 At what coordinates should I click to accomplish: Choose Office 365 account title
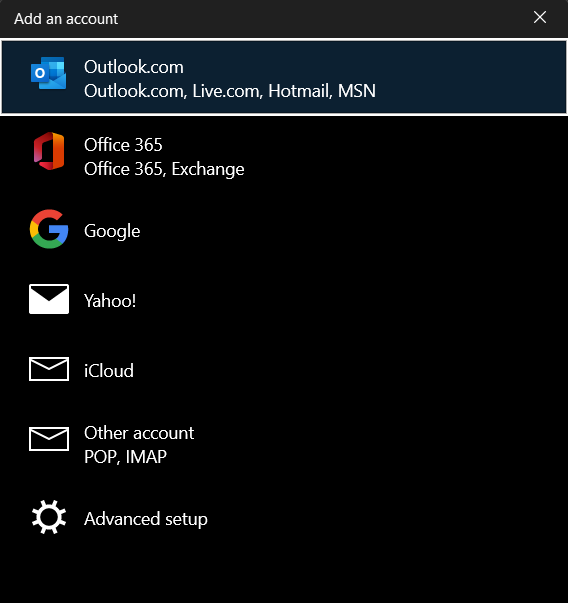(x=123, y=145)
